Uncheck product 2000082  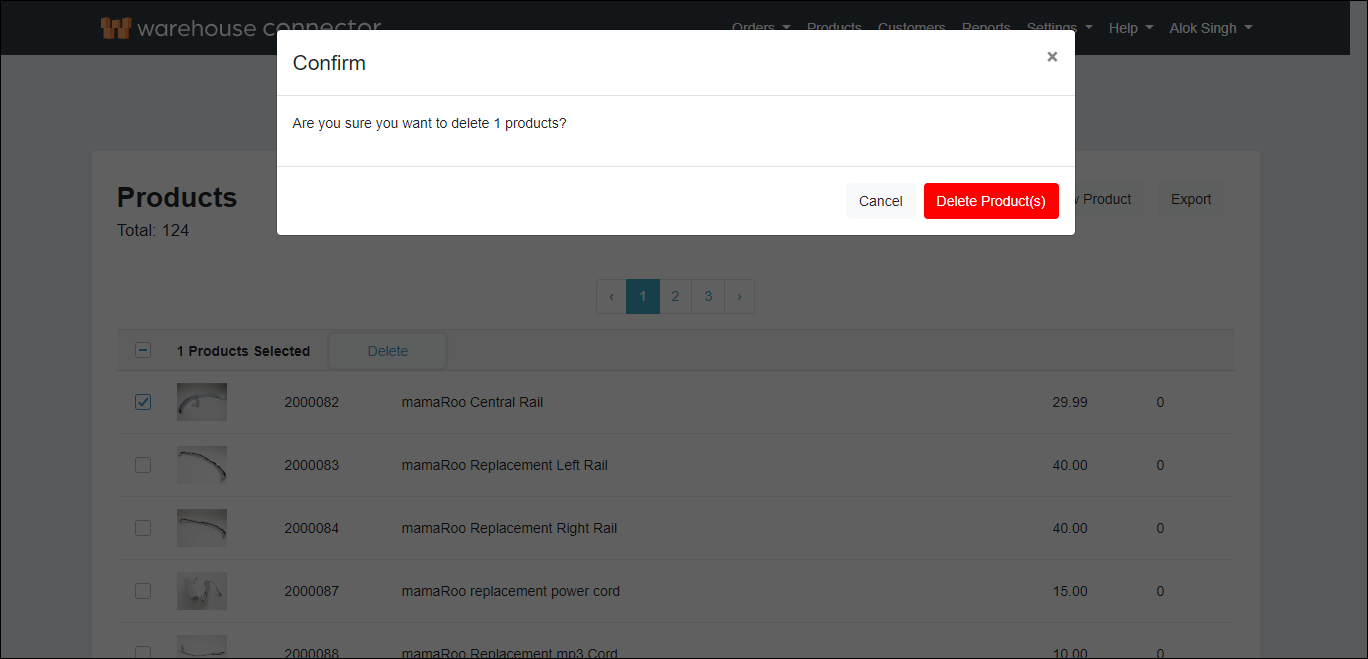click(143, 401)
